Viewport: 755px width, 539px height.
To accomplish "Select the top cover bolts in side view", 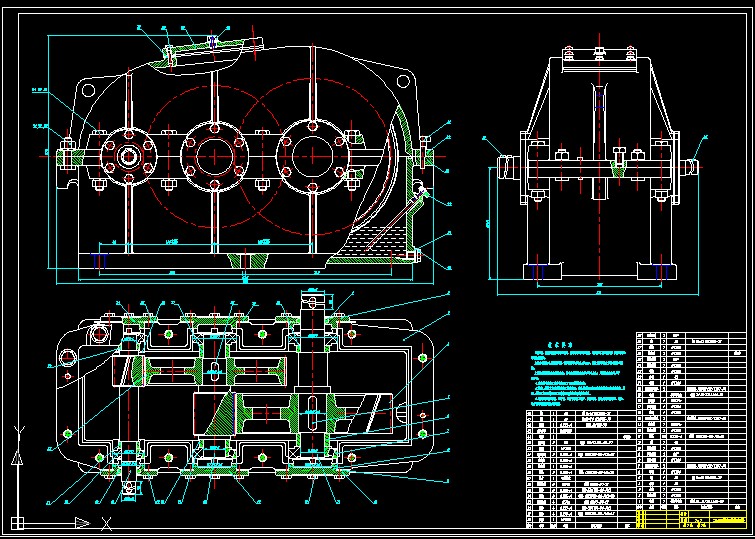I will 599,50.
